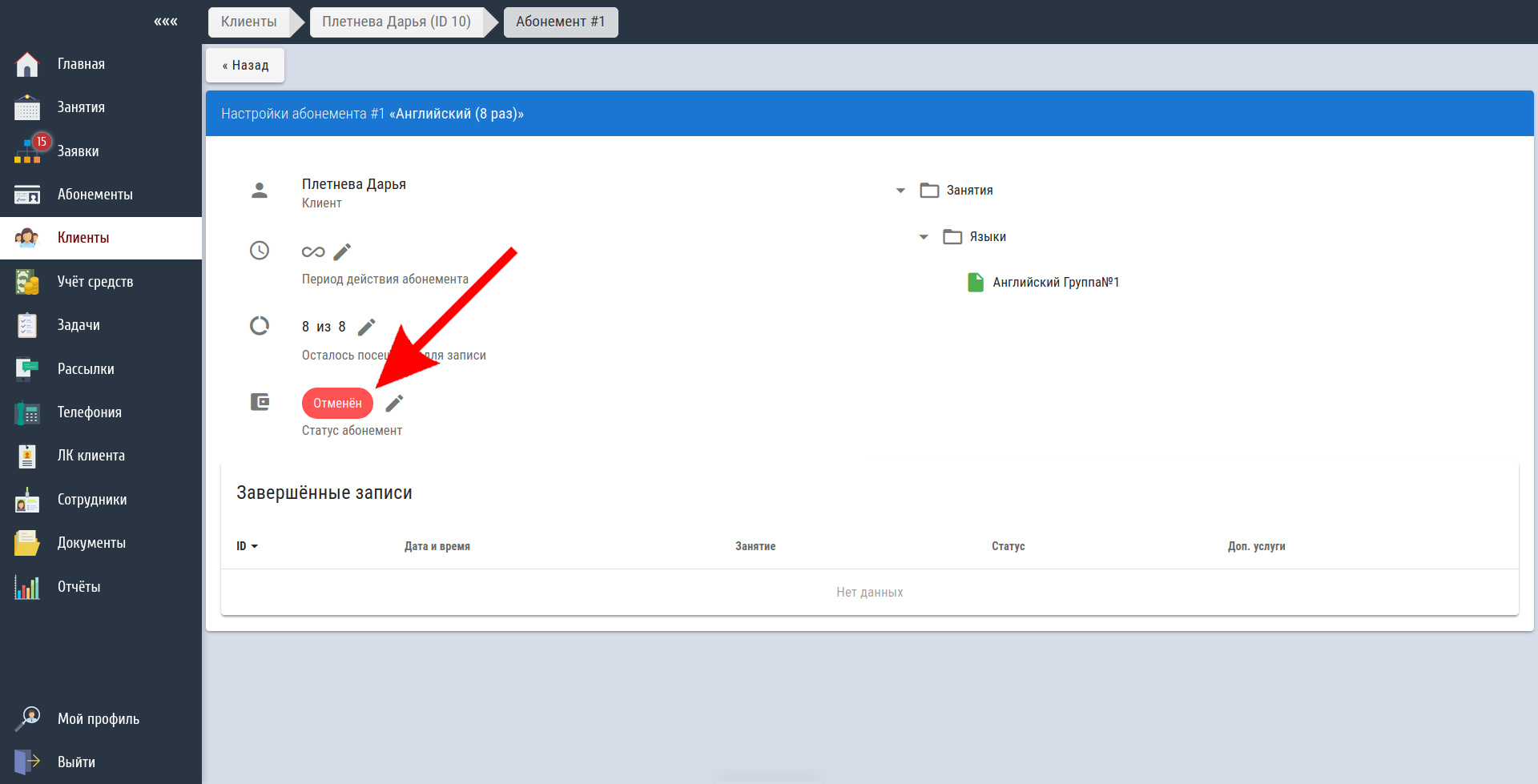Screen dimensions: 1538x784
Task: Click the infinity period value
Action: (x=313, y=252)
